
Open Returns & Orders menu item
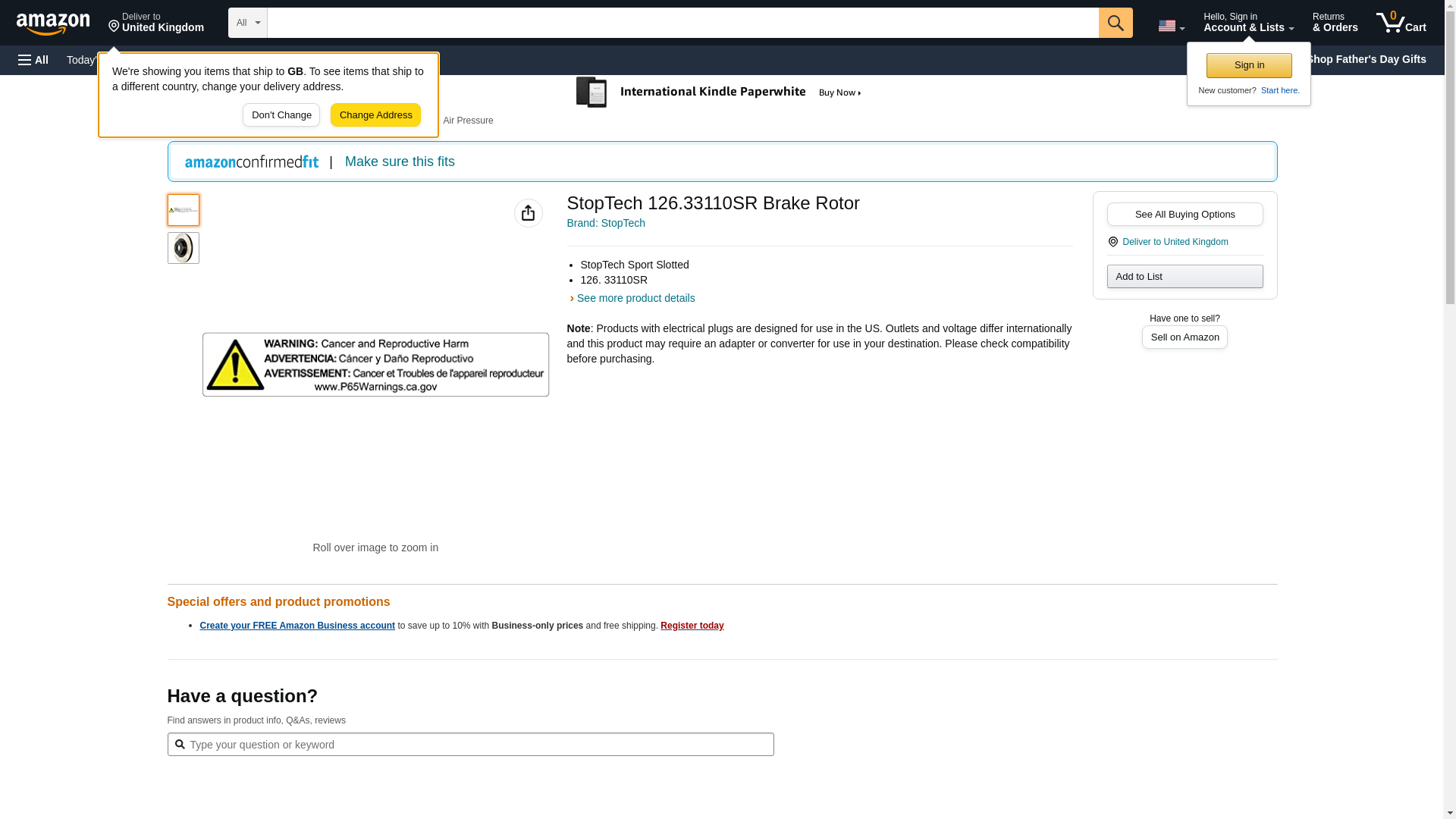click(1335, 23)
